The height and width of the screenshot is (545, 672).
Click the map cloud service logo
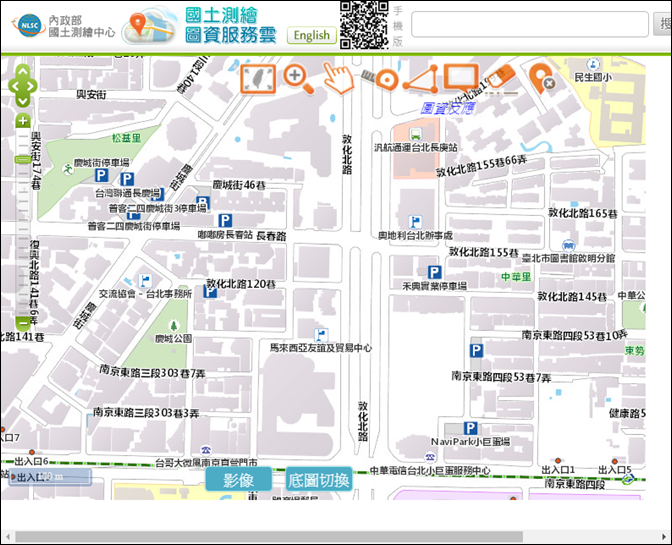click(x=149, y=26)
